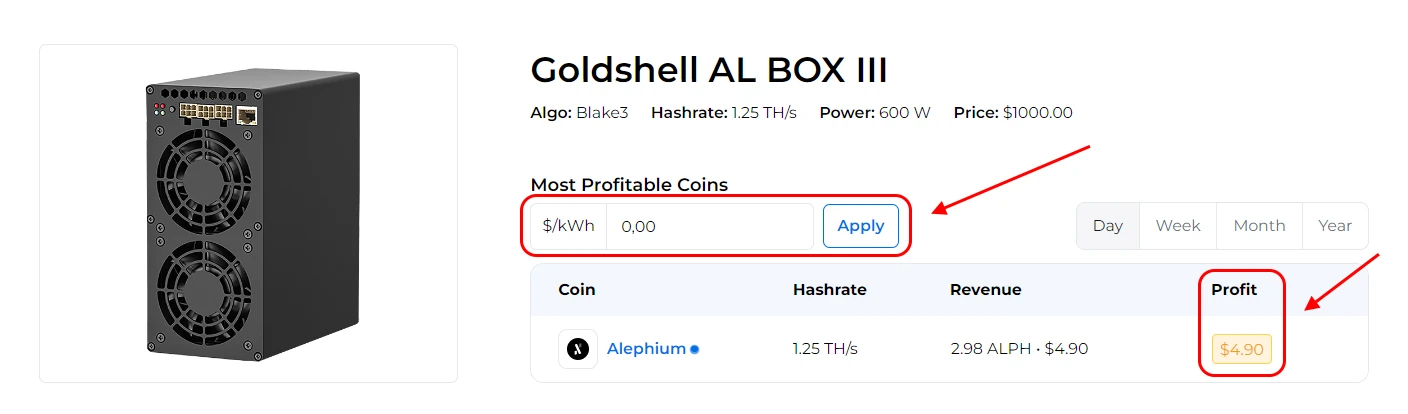Viewport: 1408px width, 414px height.
Task: Switch to the Week period tab
Action: tap(1178, 226)
